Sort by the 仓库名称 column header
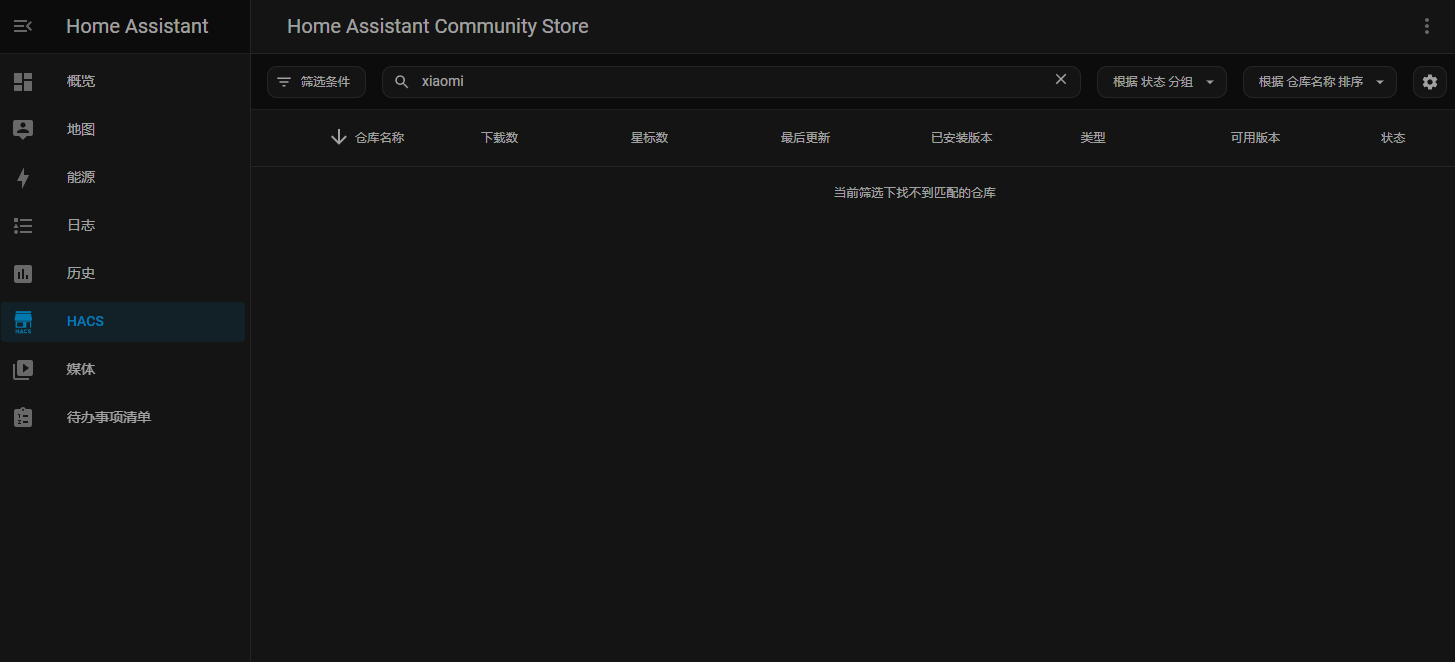The image size is (1455, 662). click(x=380, y=138)
